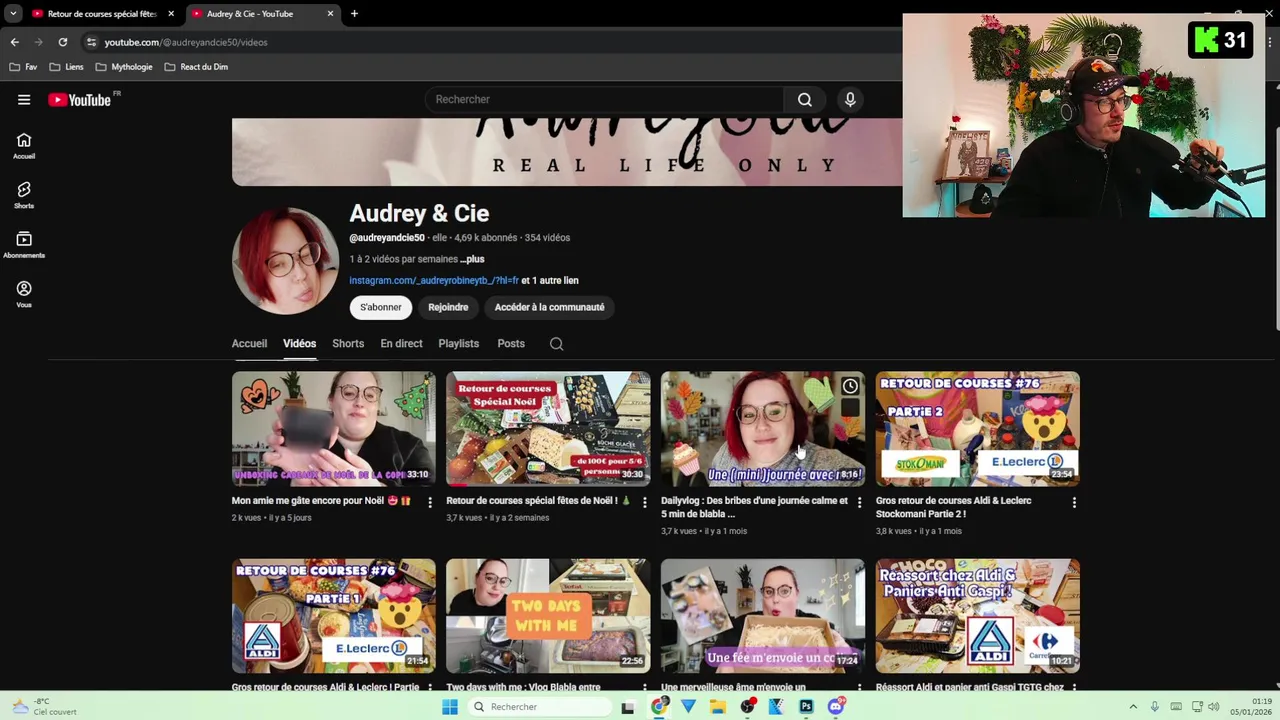Open options menu for "Retour de courses spécial fêtes" video

click(x=644, y=502)
